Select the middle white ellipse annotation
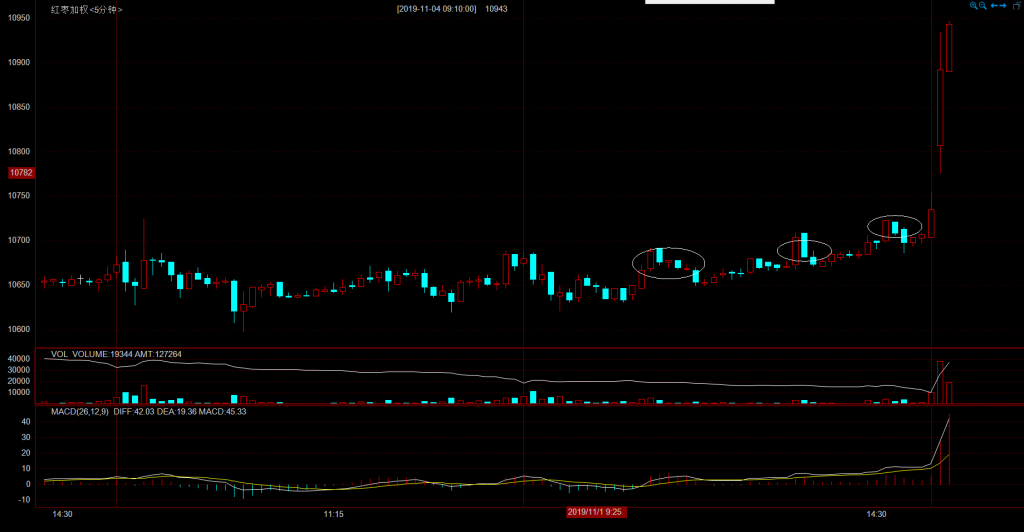This screenshot has height=532, width=1024. point(804,251)
